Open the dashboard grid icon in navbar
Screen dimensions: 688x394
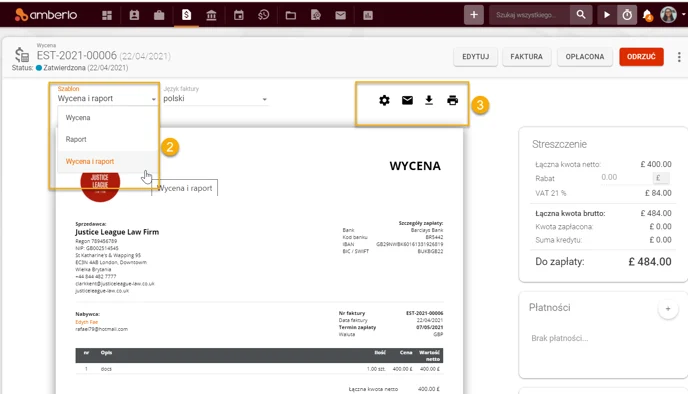(x=107, y=15)
